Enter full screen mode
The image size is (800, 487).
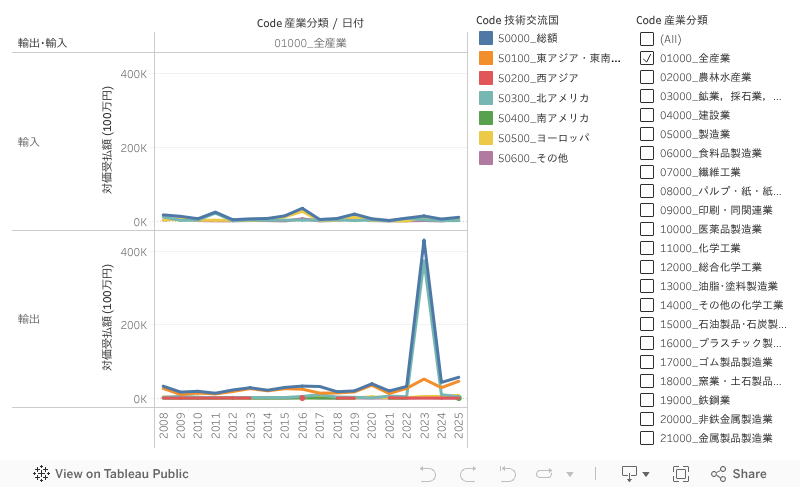click(681, 473)
